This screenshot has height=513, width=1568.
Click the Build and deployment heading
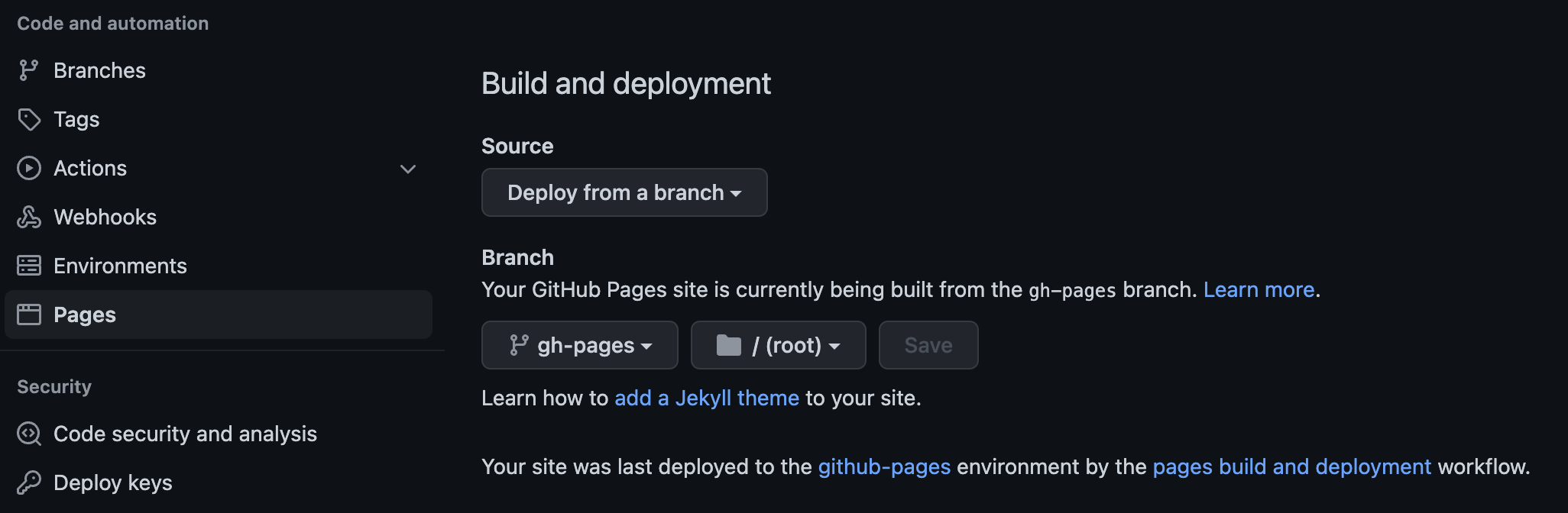[626, 83]
